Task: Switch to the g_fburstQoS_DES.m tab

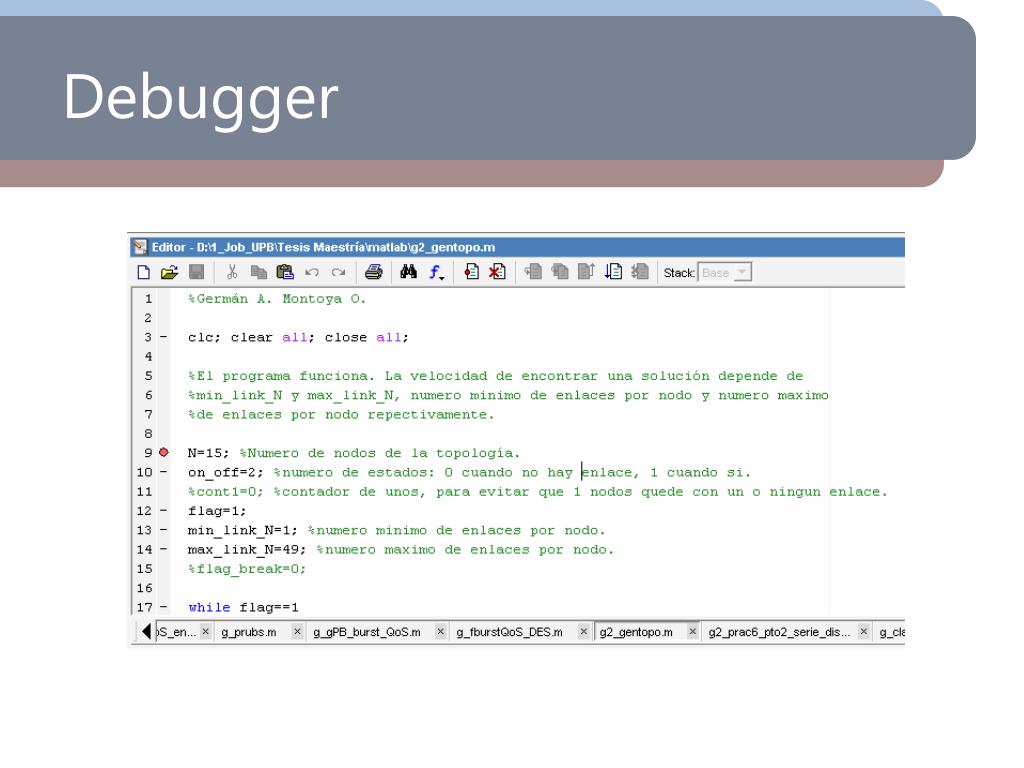Action: pyautogui.click(x=509, y=632)
